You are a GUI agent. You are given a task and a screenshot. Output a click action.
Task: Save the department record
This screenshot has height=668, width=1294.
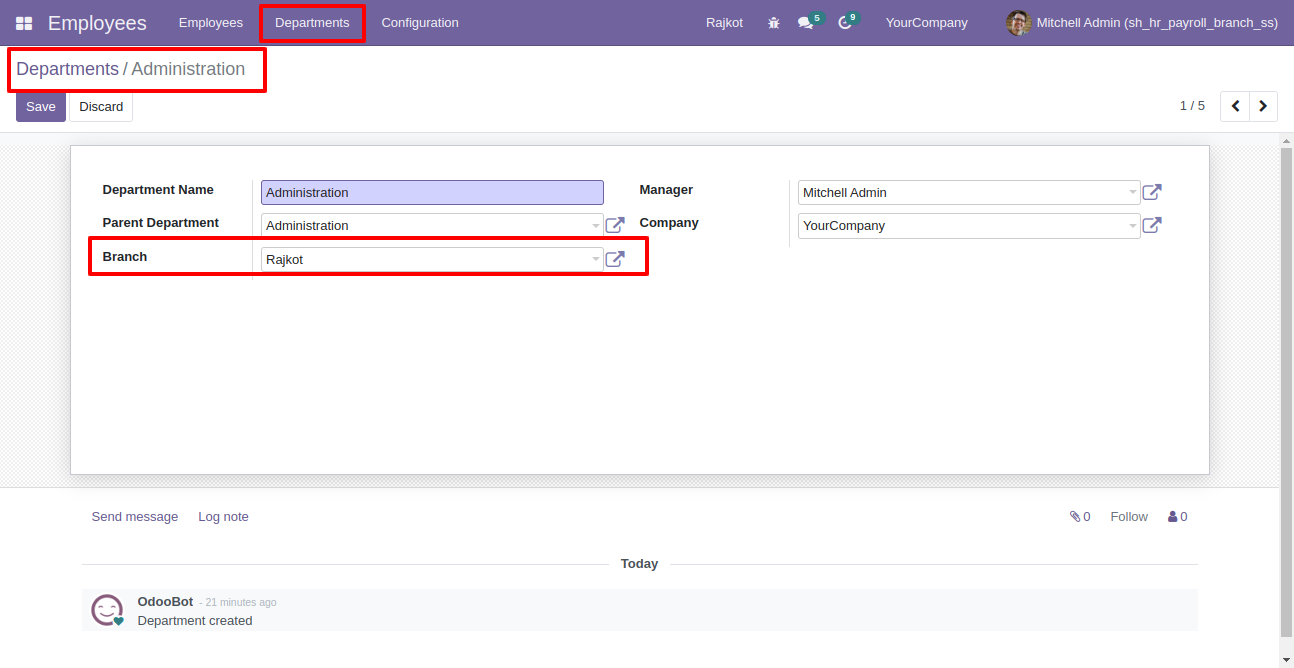point(41,107)
